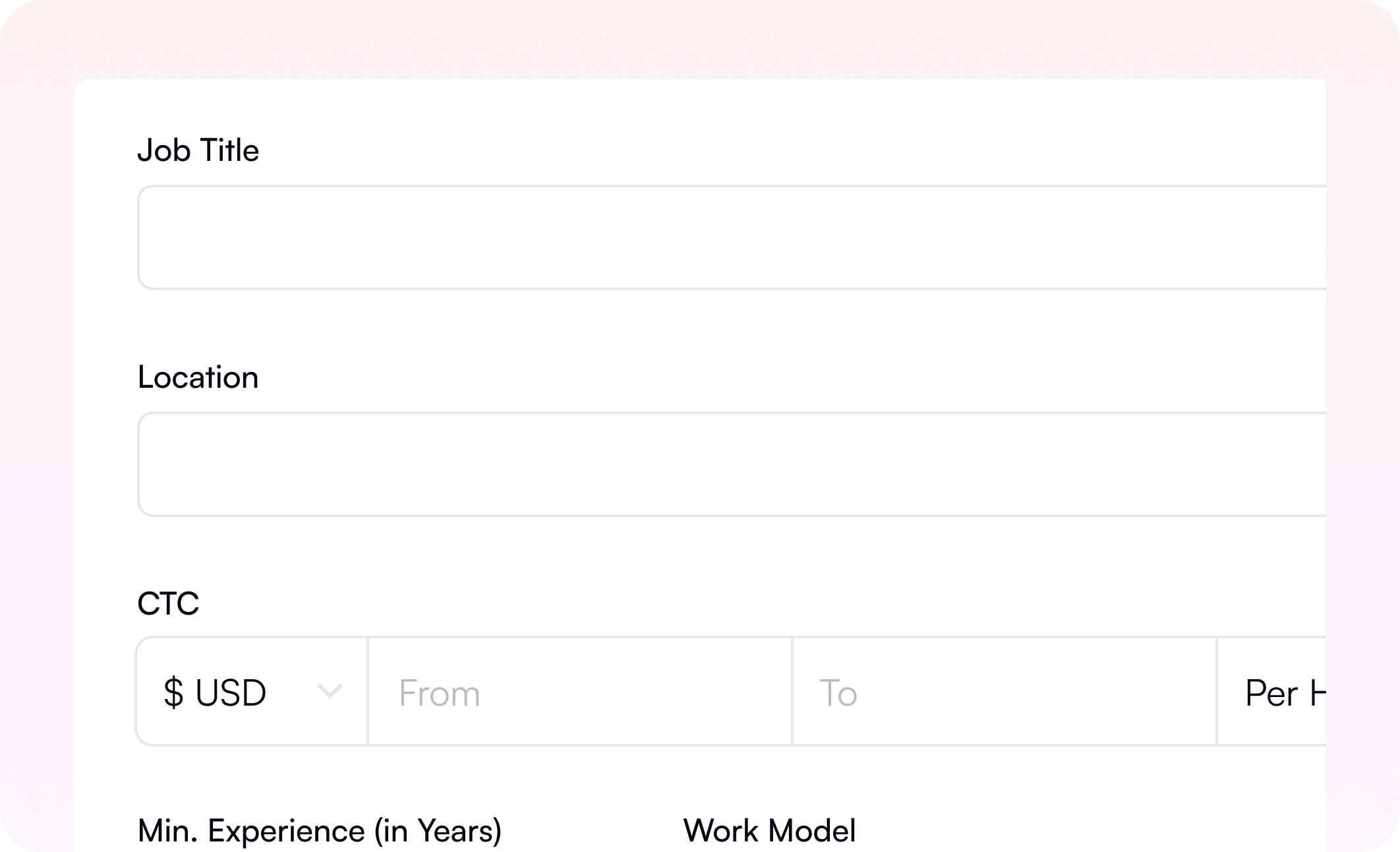Click the CTC From amount field
The image size is (1400, 852).
(580, 692)
